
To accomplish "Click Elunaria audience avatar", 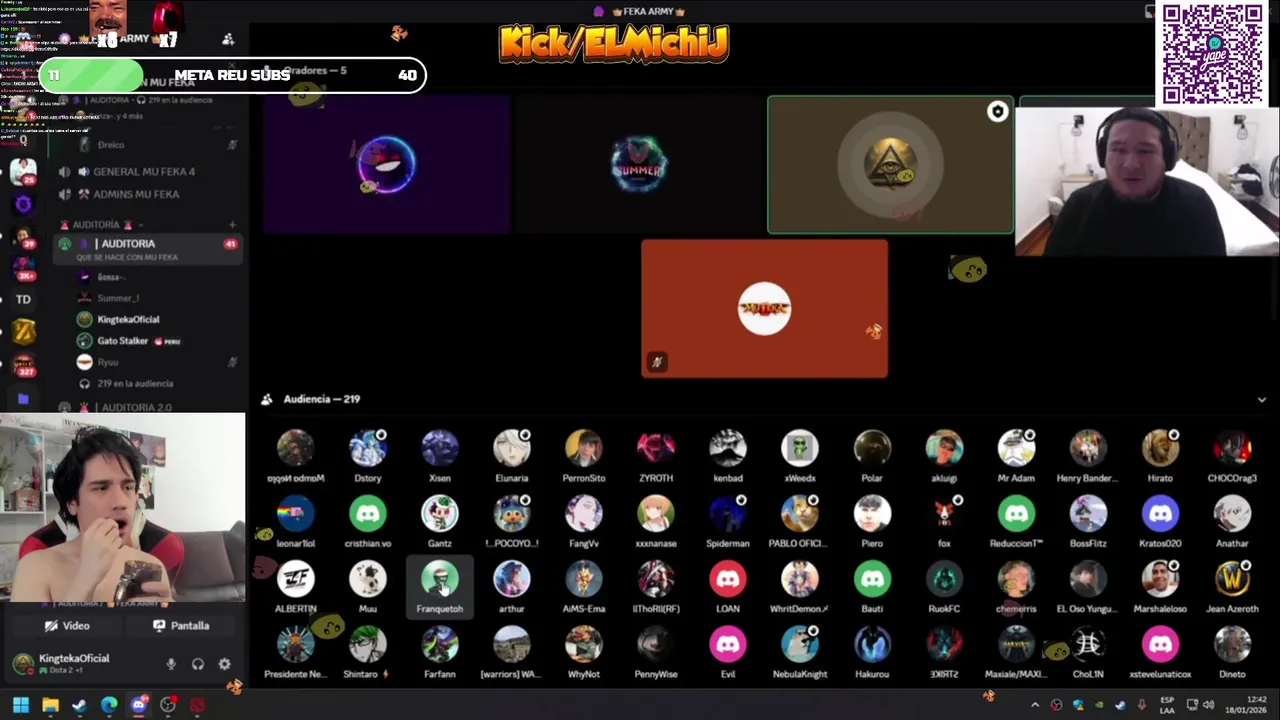I will (512, 449).
